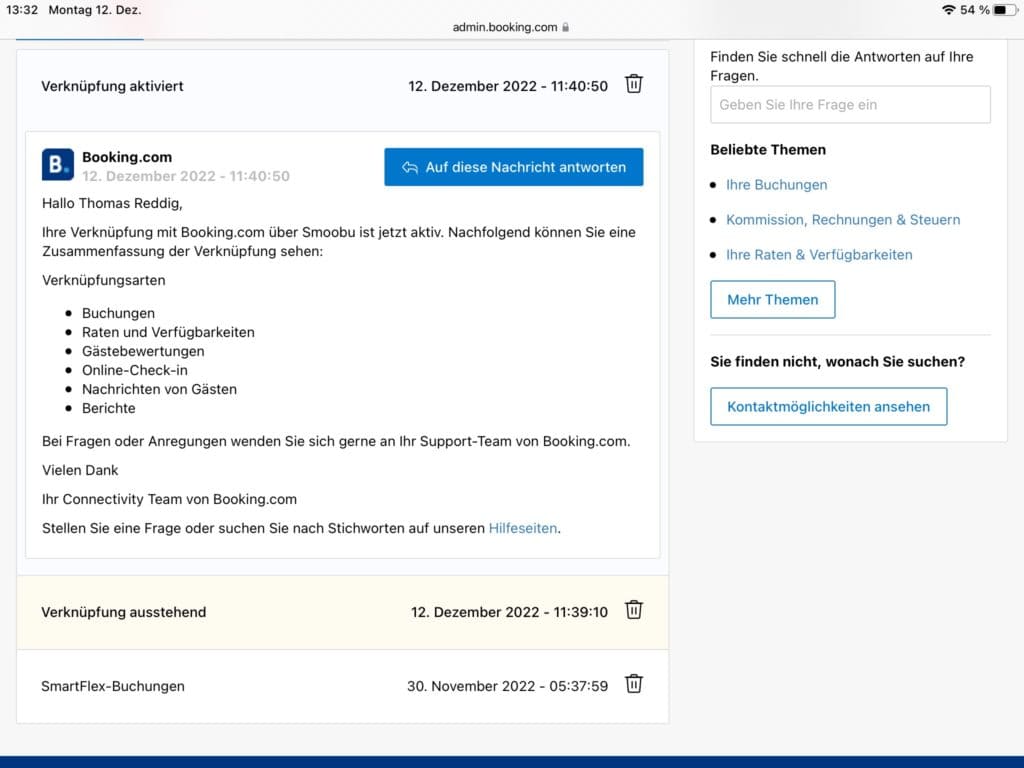Expand the Verknüpfung ausstehend message row
This screenshot has height=768, width=1024.
[342, 613]
